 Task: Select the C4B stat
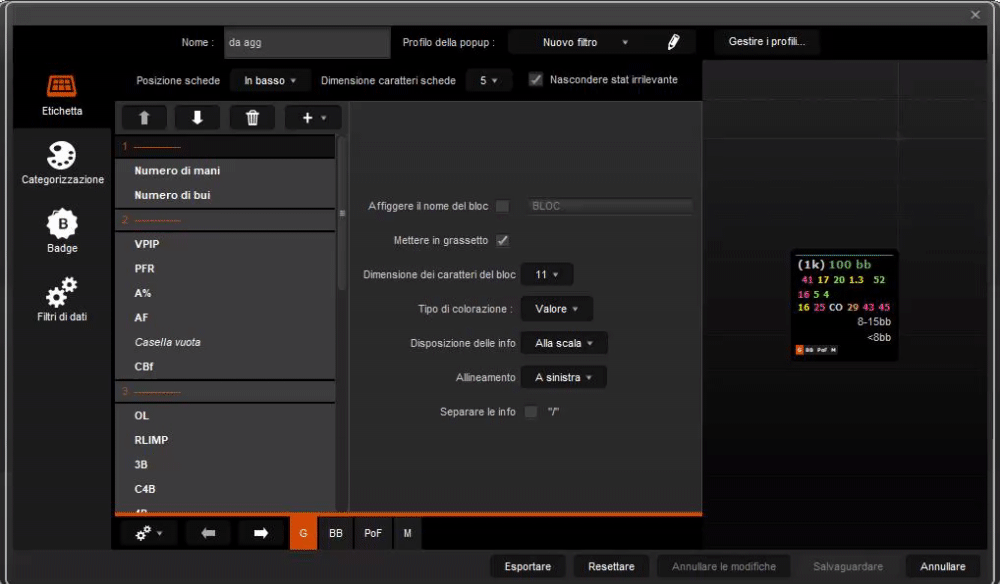(224, 489)
